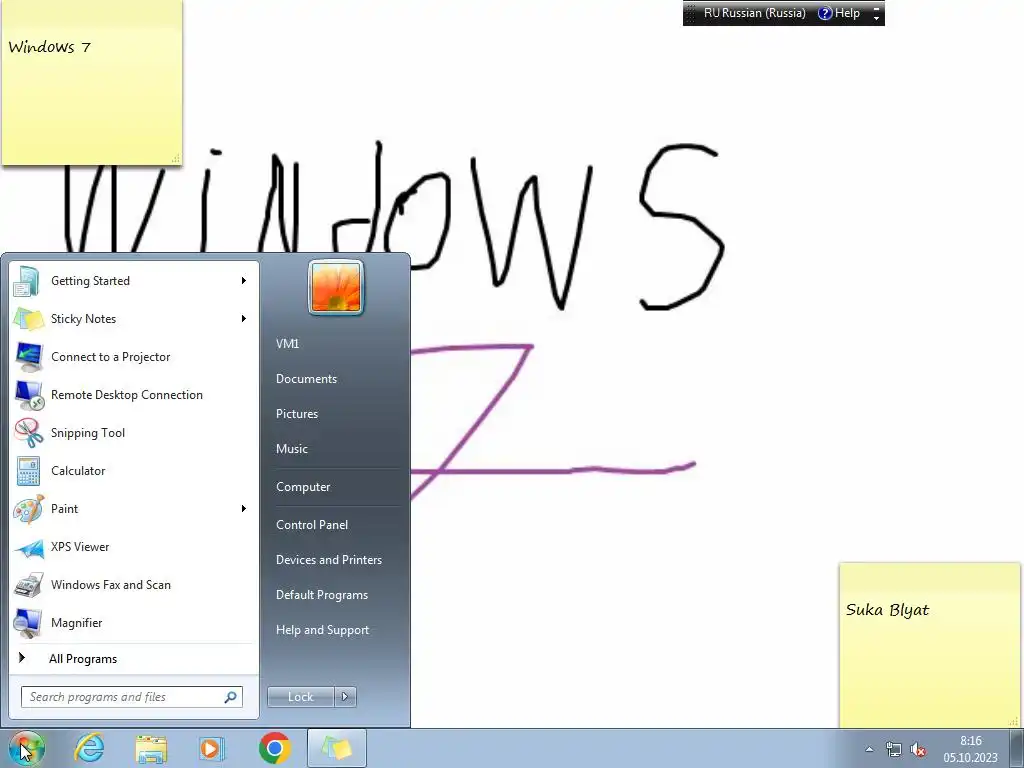The image size is (1024, 768).
Task: Show hidden tray icons arrow
Action: pos(869,749)
